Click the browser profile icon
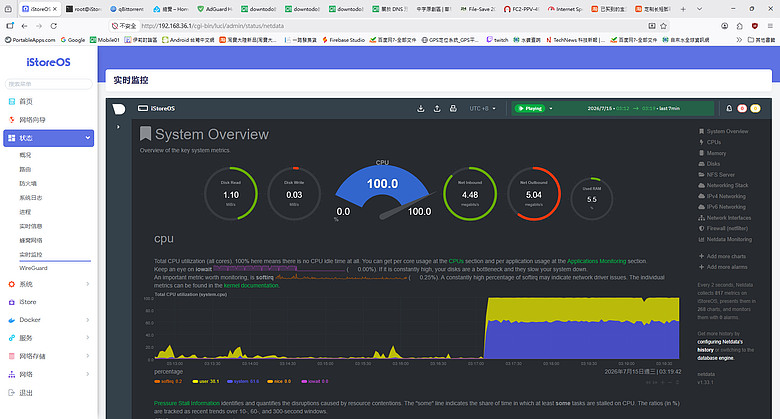780x419 pixels. (x=724, y=26)
